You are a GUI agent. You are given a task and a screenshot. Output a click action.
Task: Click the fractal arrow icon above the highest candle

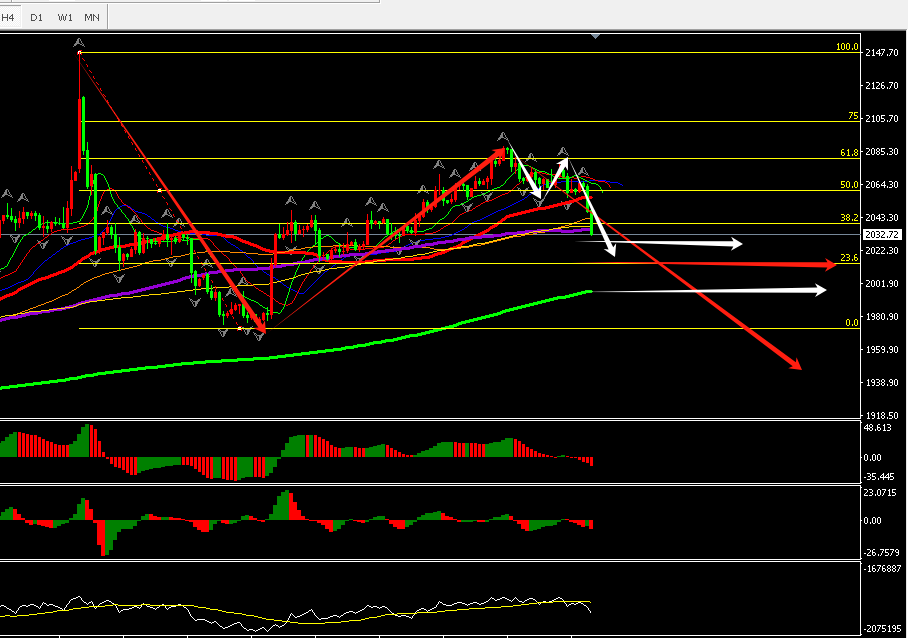79,42
